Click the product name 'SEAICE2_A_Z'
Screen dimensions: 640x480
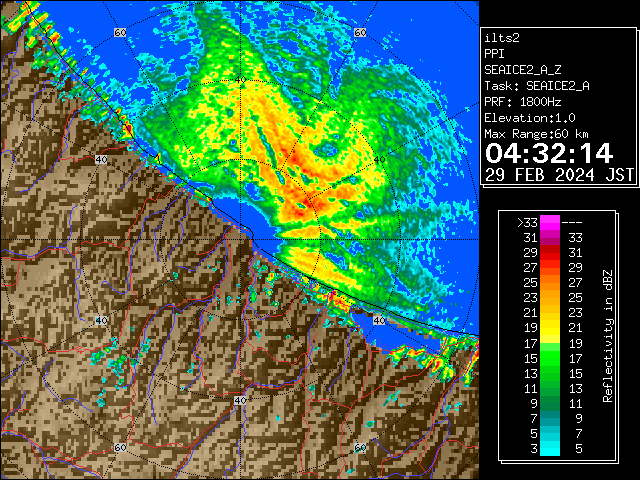[523, 70]
